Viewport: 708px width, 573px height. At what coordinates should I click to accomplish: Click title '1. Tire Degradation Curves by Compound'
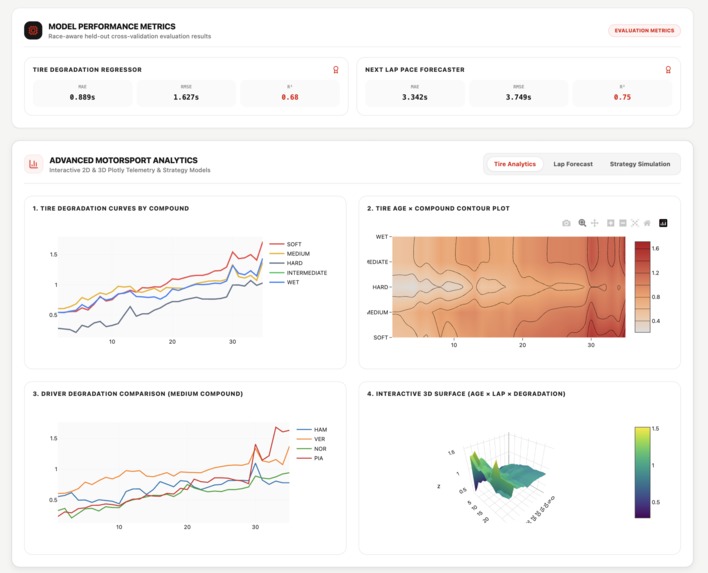111,208
